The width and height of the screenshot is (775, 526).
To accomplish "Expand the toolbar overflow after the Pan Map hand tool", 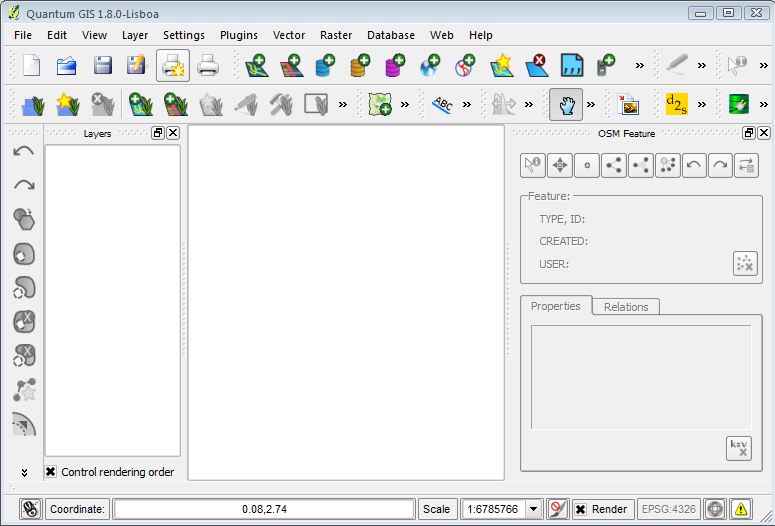I will (591, 104).
